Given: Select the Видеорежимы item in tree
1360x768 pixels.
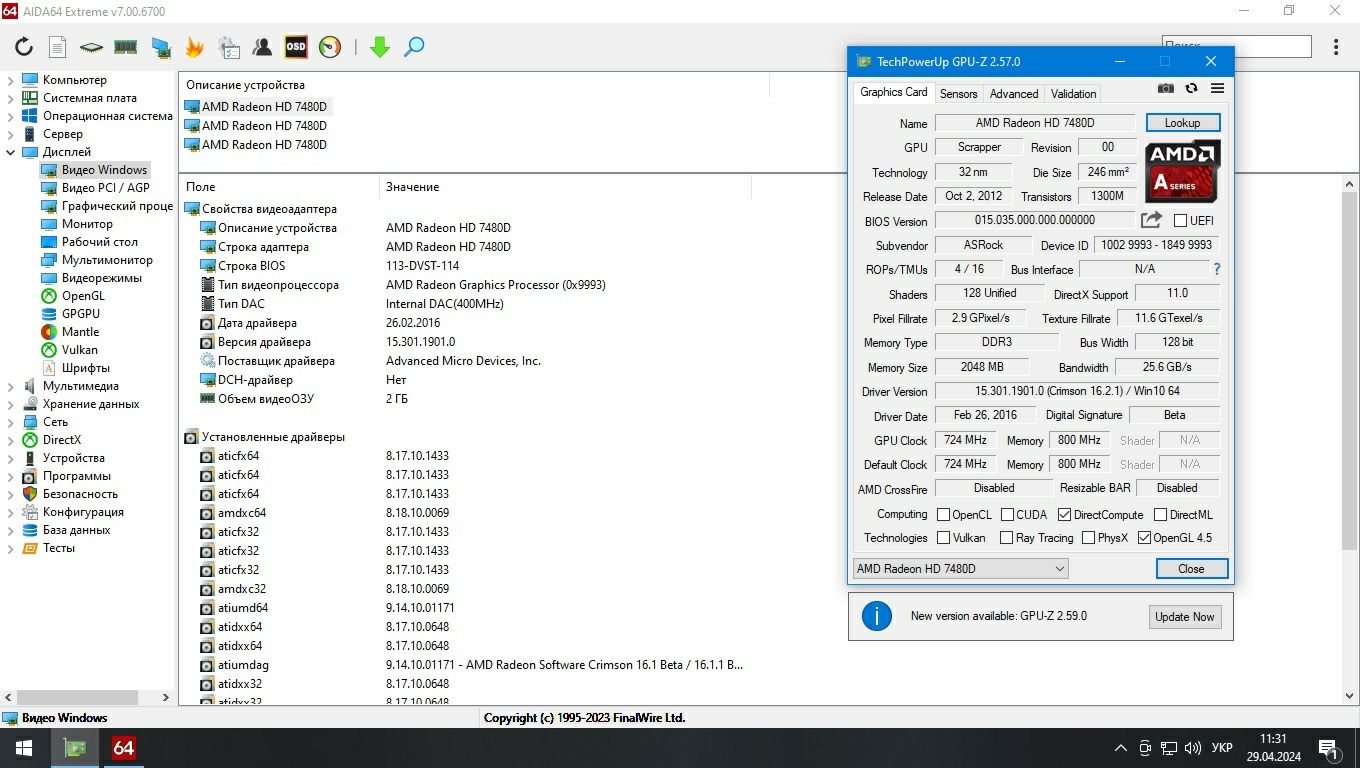Looking at the screenshot, I should [x=101, y=278].
